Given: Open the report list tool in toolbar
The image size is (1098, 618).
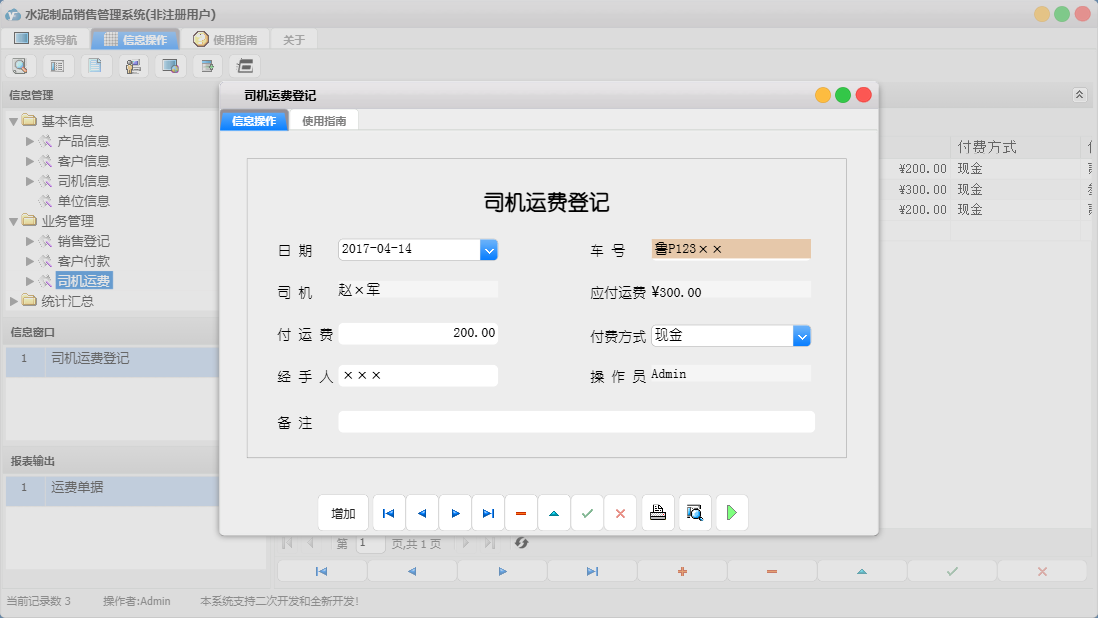Looking at the screenshot, I should coord(57,65).
